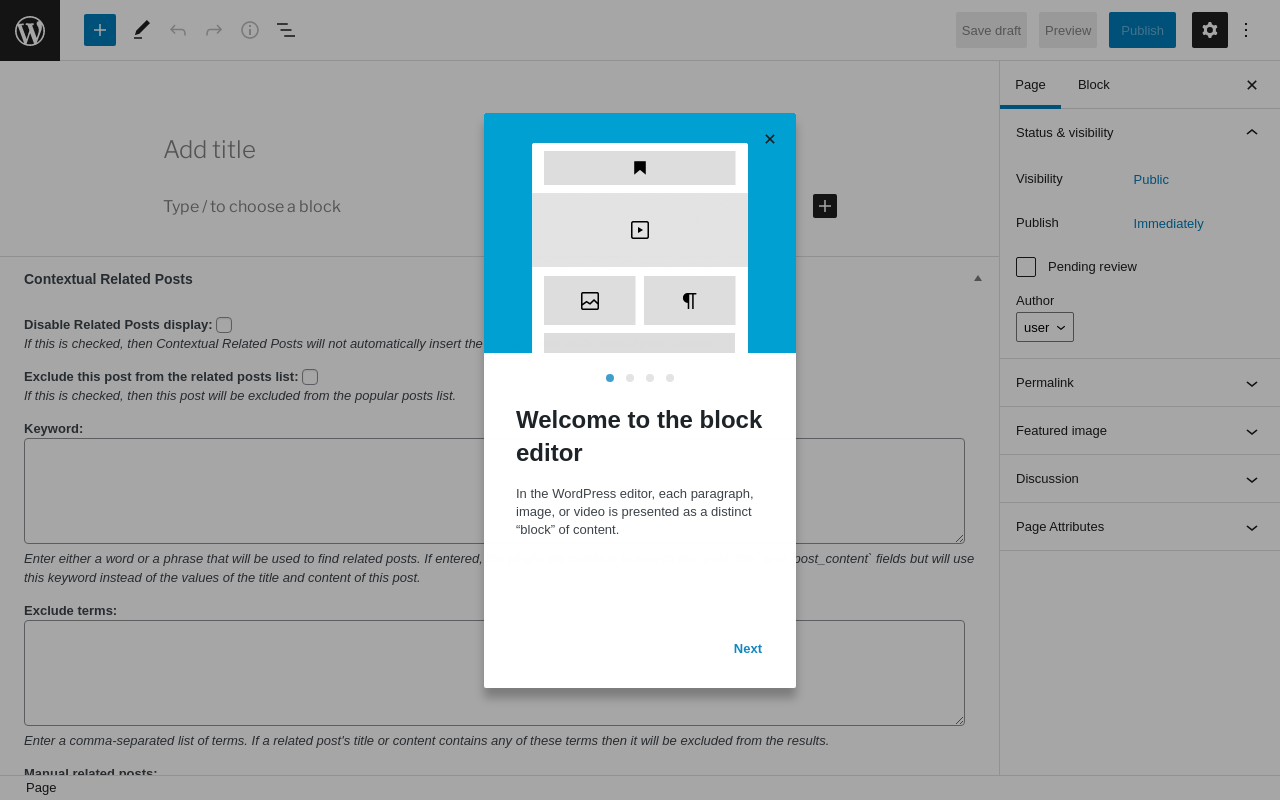The image size is (1280, 800).
Task: Click Save draft button
Action: 991,30
